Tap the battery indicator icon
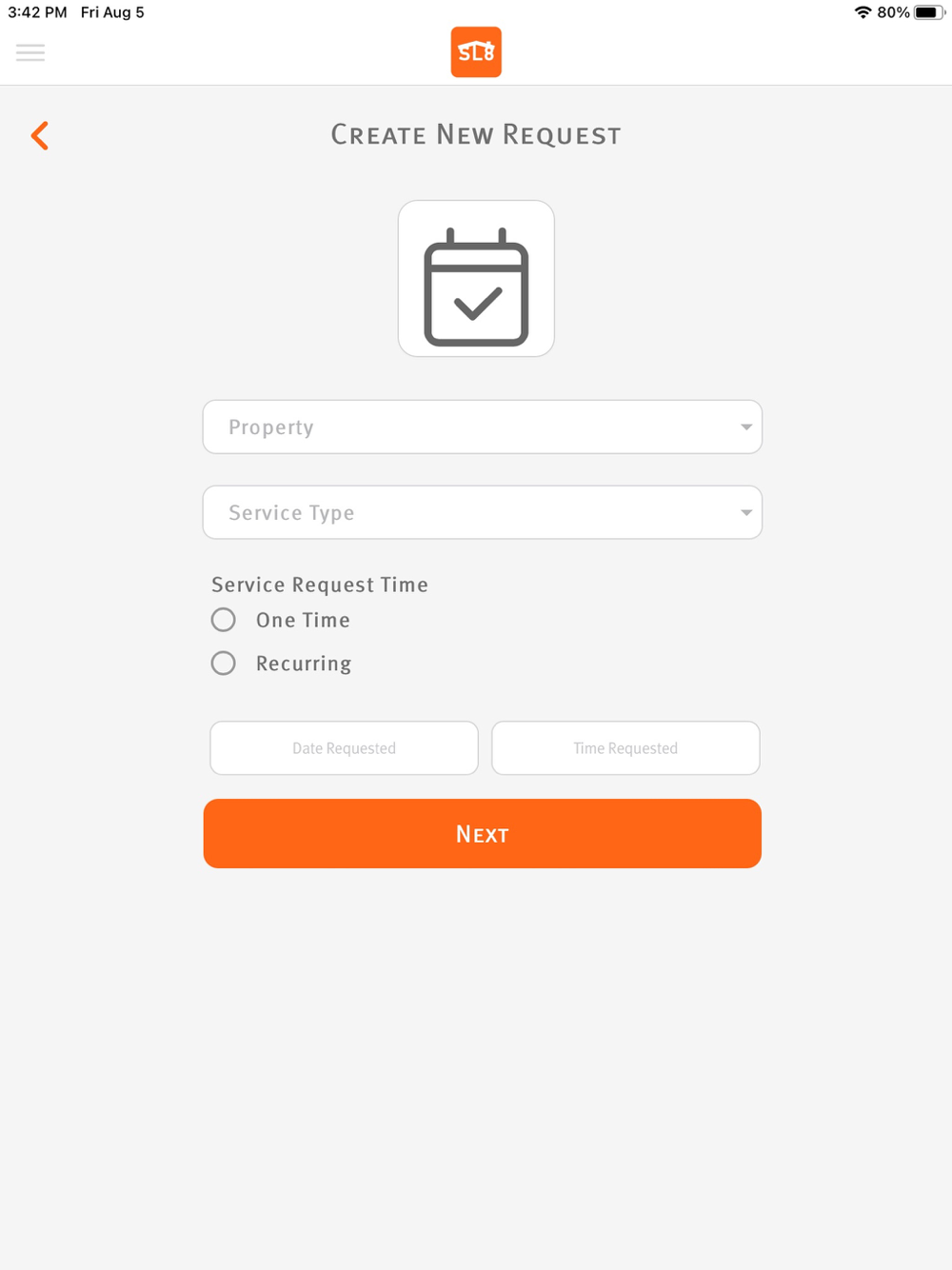952x1270 pixels. (x=929, y=12)
